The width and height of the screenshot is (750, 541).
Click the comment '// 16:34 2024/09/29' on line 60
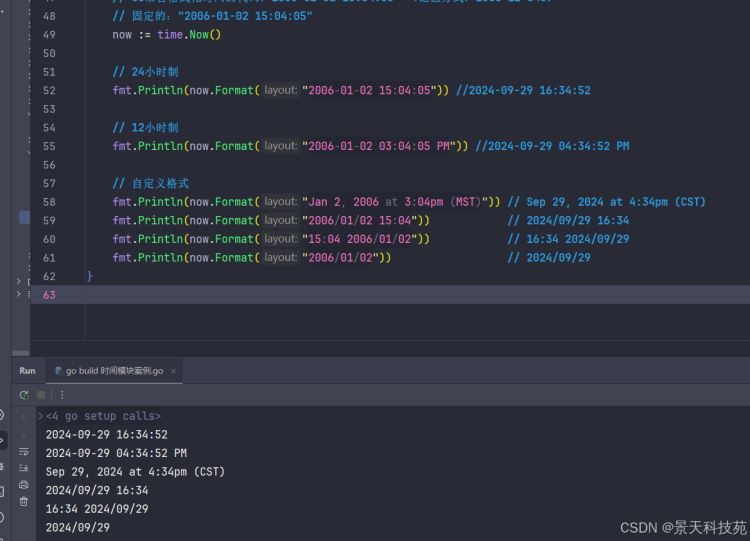568,239
